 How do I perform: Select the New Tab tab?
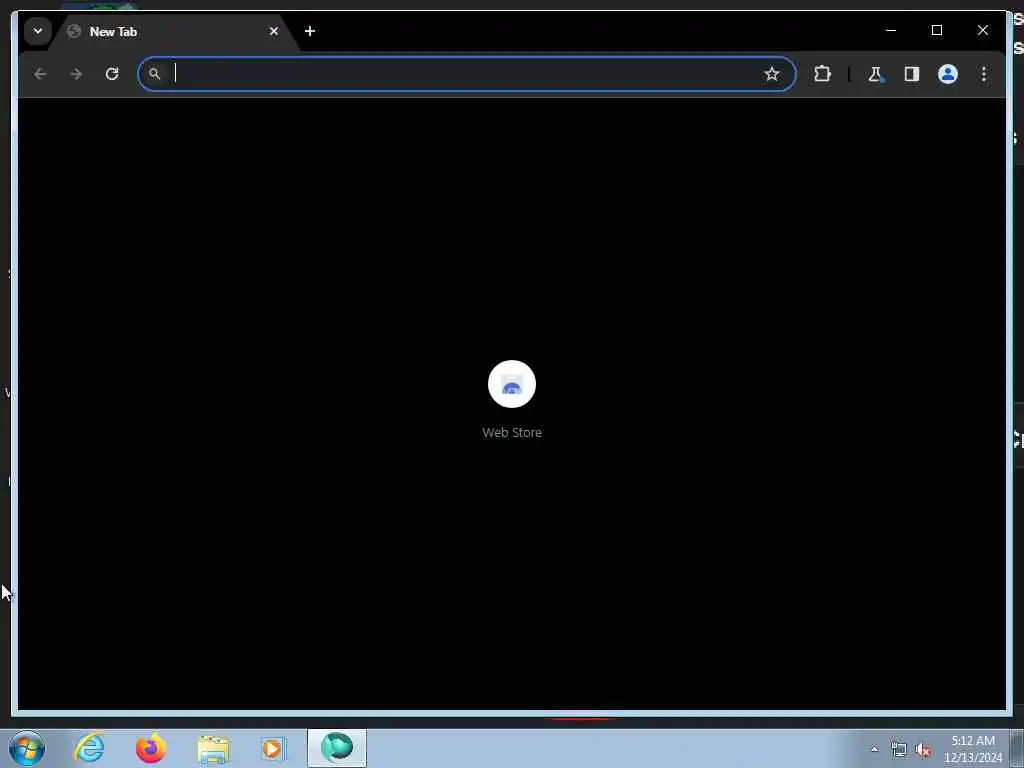tap(175, 31)
